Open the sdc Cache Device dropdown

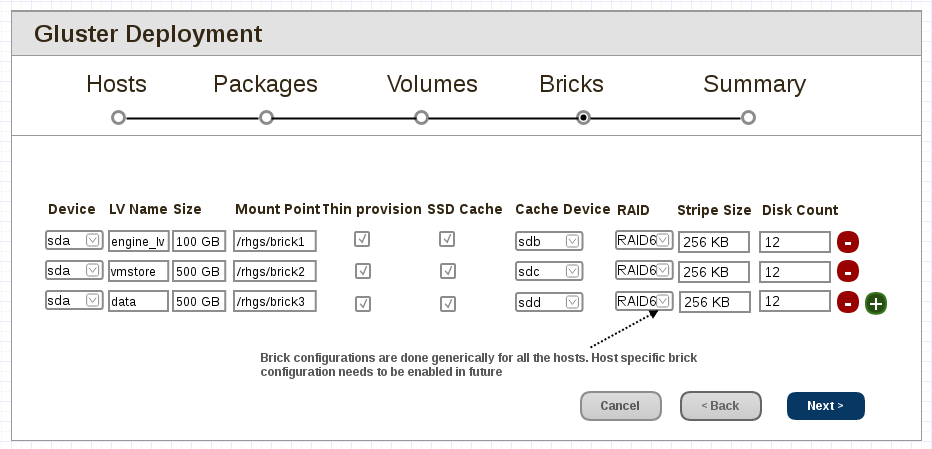[549, 271]
